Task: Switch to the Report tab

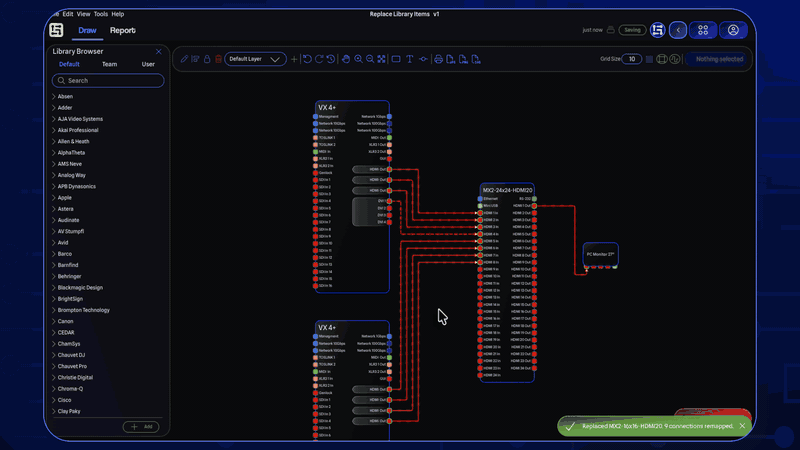Action: 123,31
